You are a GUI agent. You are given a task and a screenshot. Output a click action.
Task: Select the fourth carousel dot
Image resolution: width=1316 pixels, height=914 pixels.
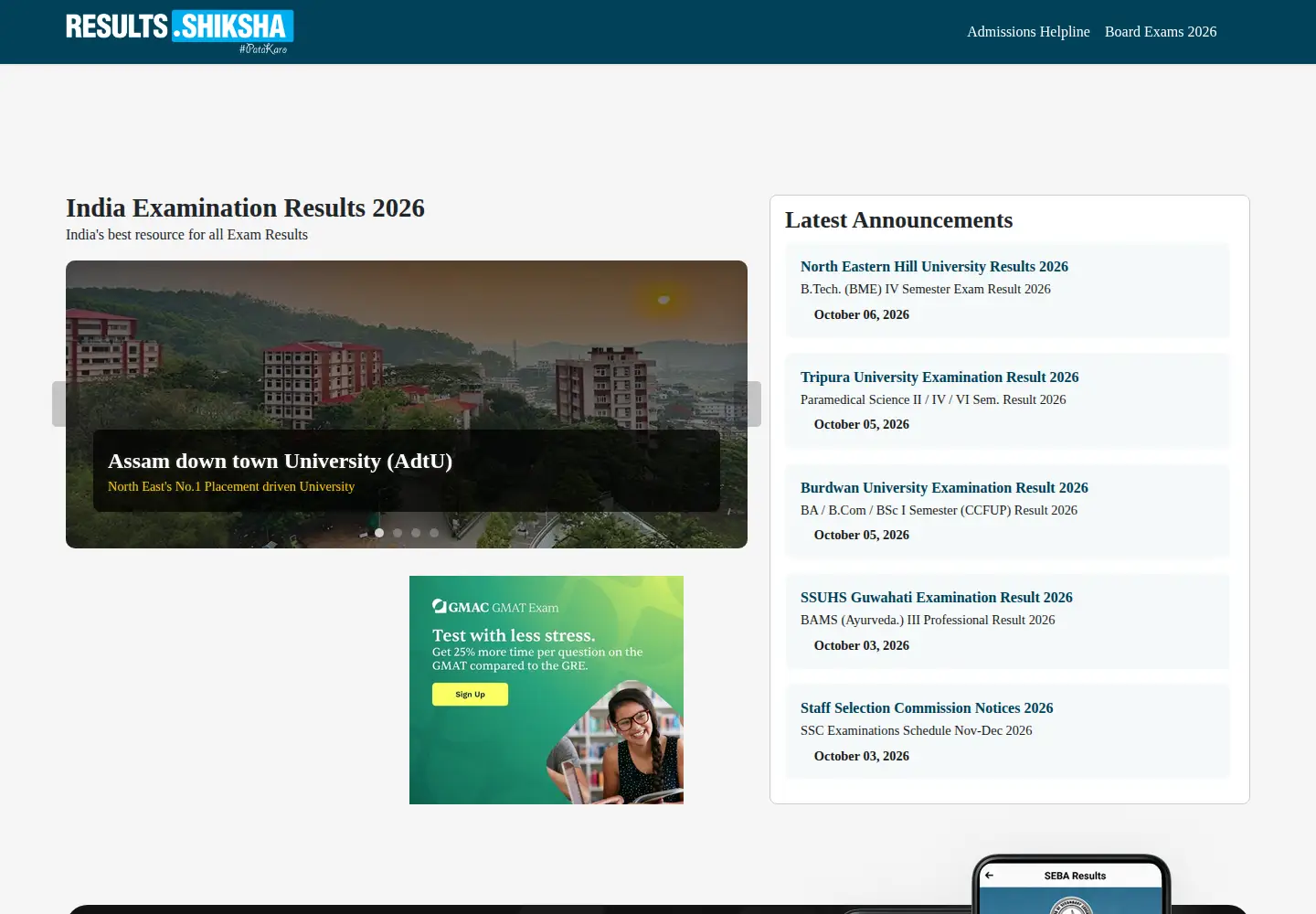click(x=434, y=533)
